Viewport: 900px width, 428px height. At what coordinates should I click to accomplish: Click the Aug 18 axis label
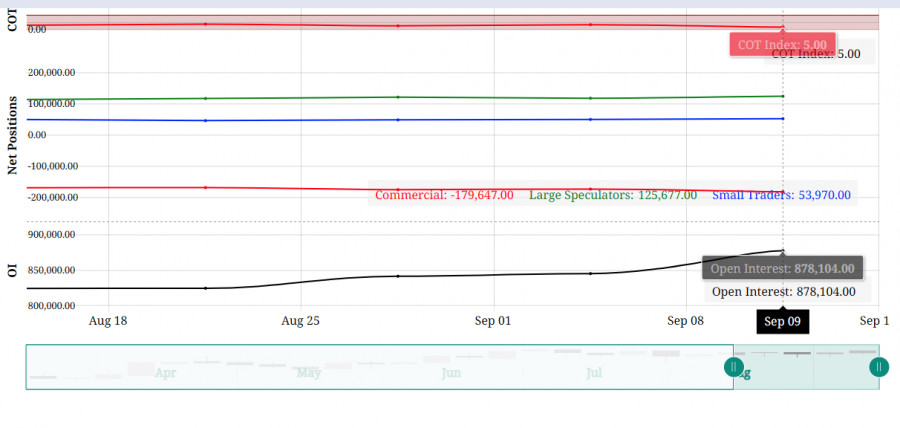pos(108,321)
